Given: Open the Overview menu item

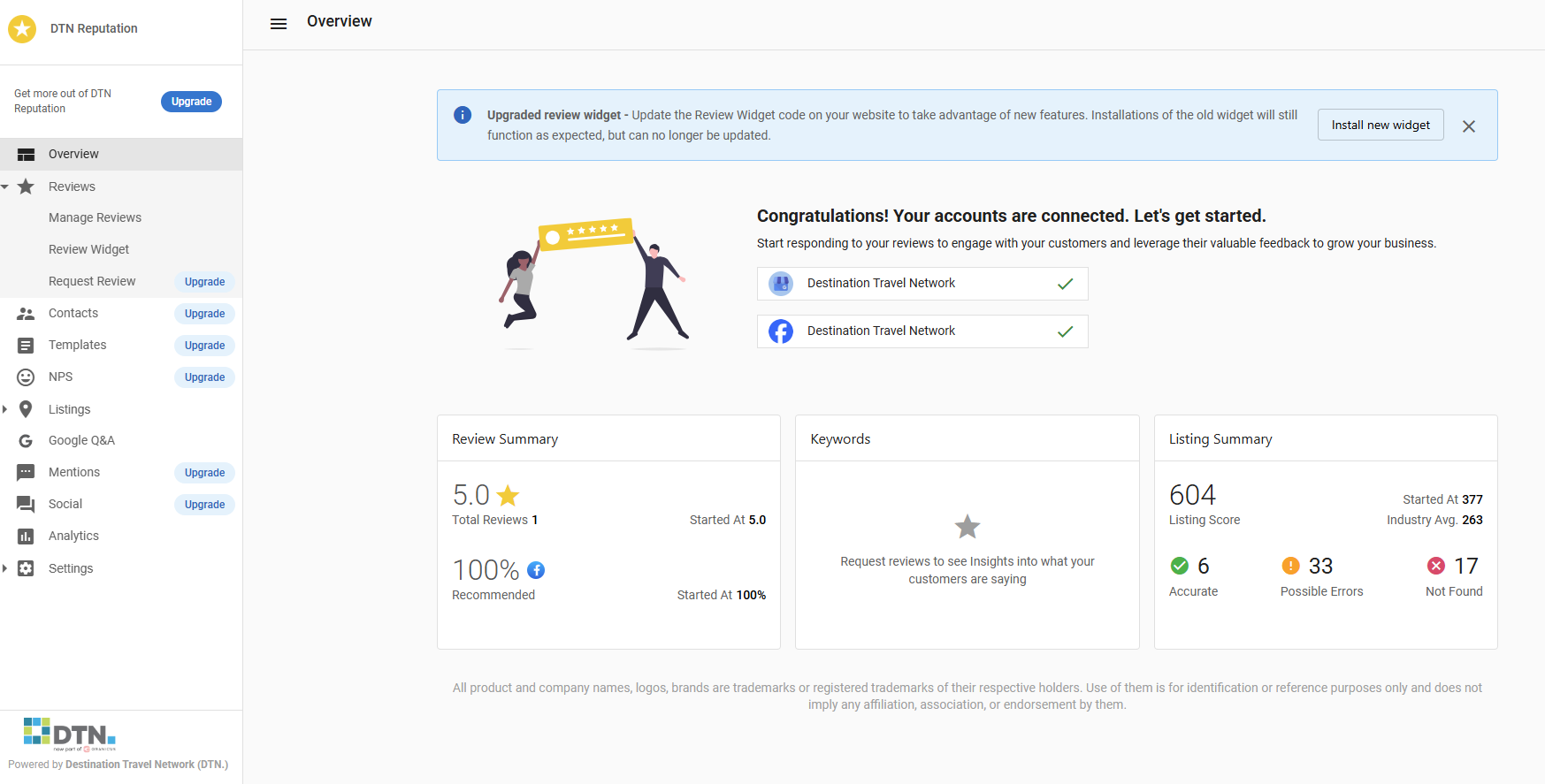Looking at the screenshot, I should click(x=121, y=155).
